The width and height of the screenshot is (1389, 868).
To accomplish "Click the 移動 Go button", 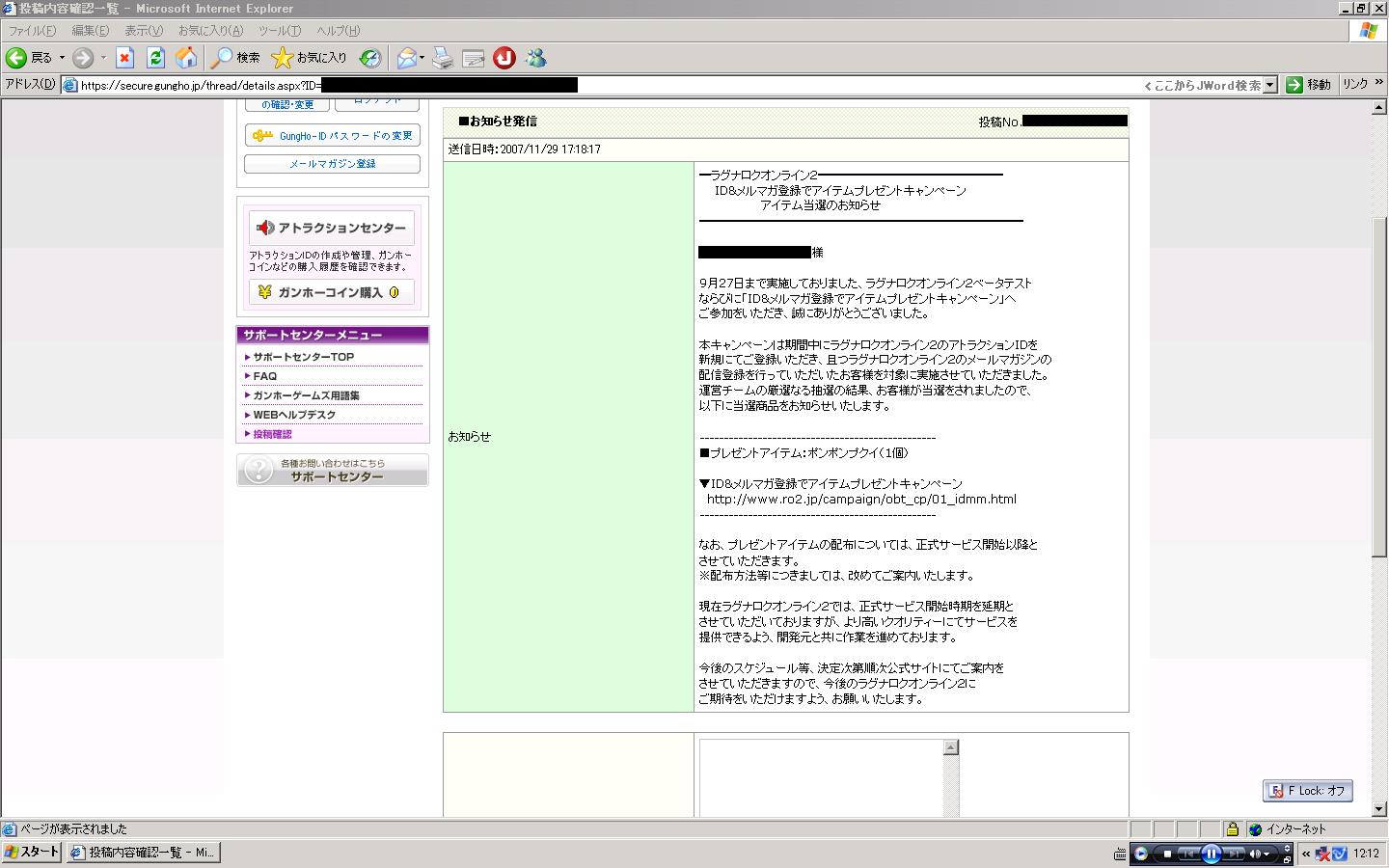I will (1309, 85).
